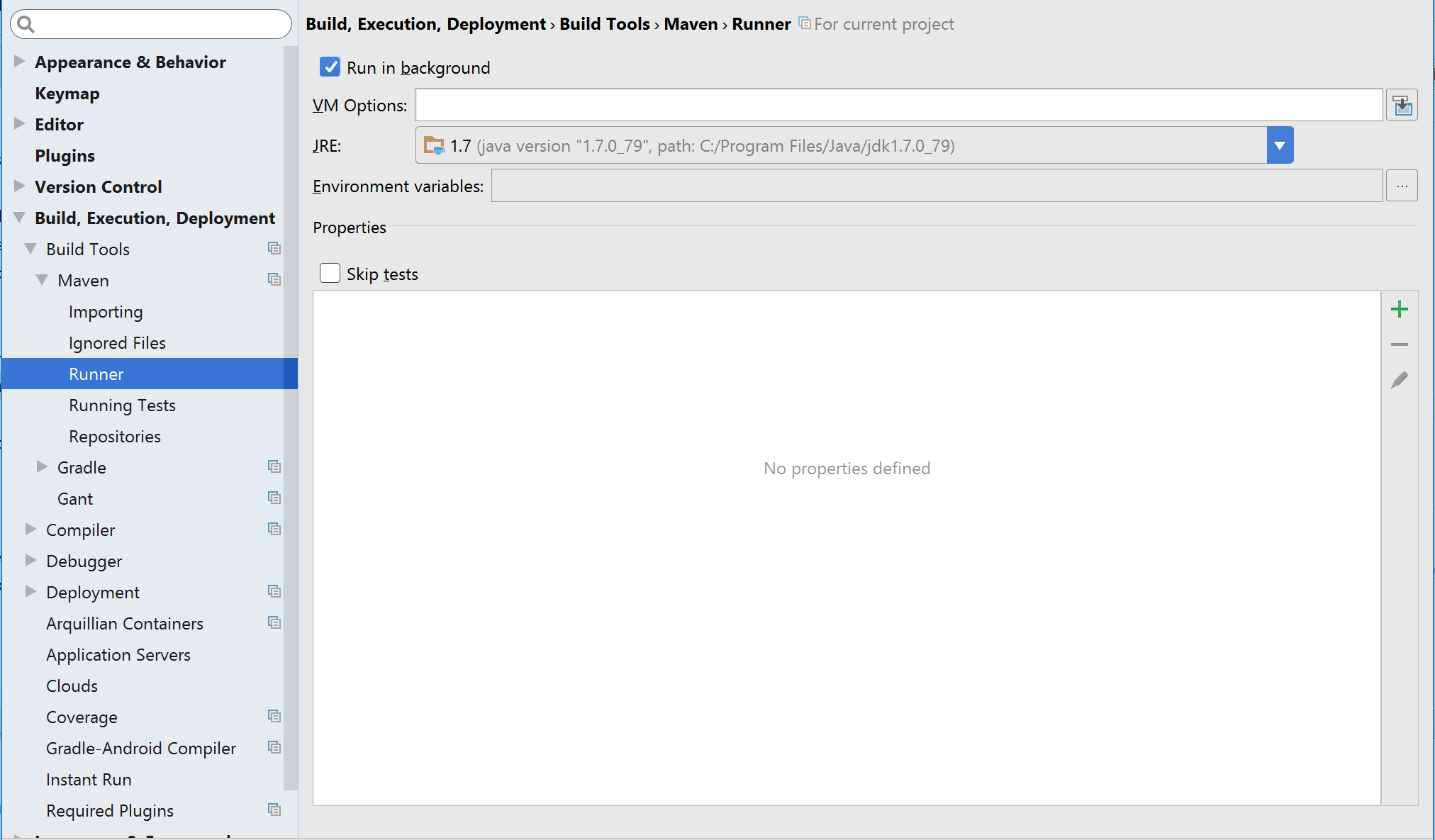
Task: Open the Gant settings page
Action: 75,499
